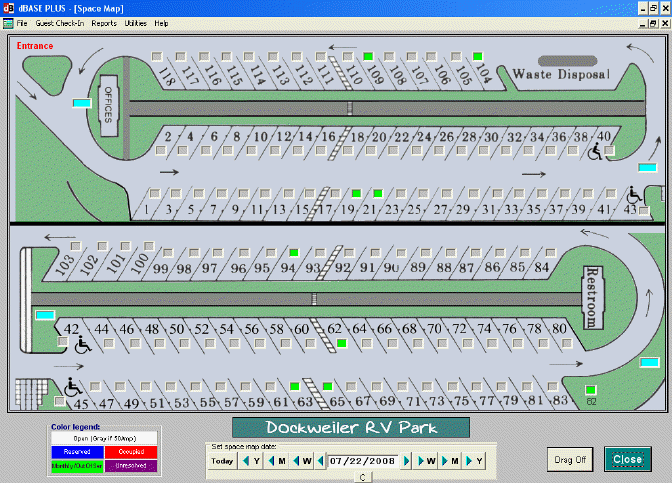This screenshot has height=483, width=672.
Task: Go back one month with left M
Action: coord(276,461)
